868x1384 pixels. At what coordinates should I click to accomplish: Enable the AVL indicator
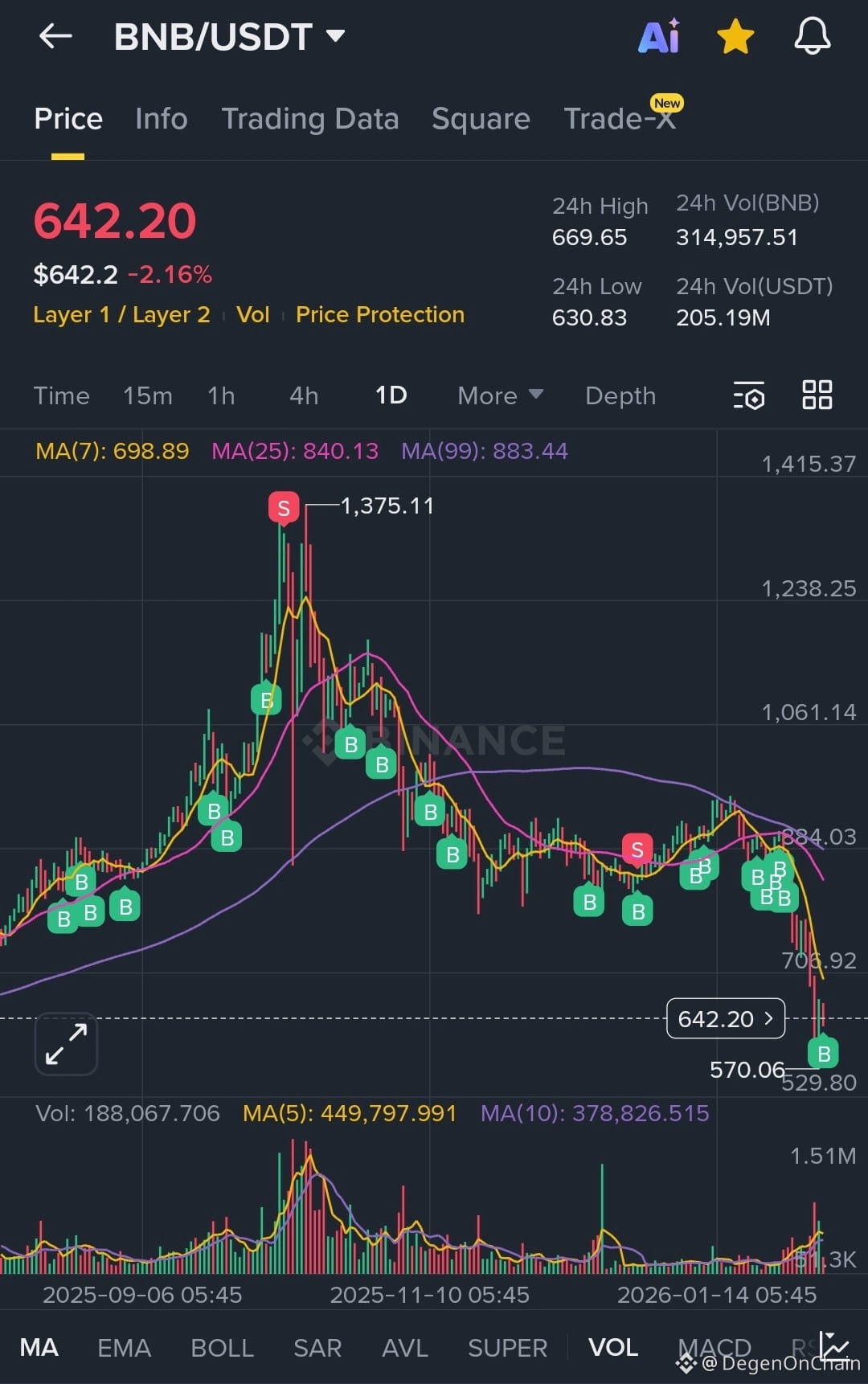405,1348
